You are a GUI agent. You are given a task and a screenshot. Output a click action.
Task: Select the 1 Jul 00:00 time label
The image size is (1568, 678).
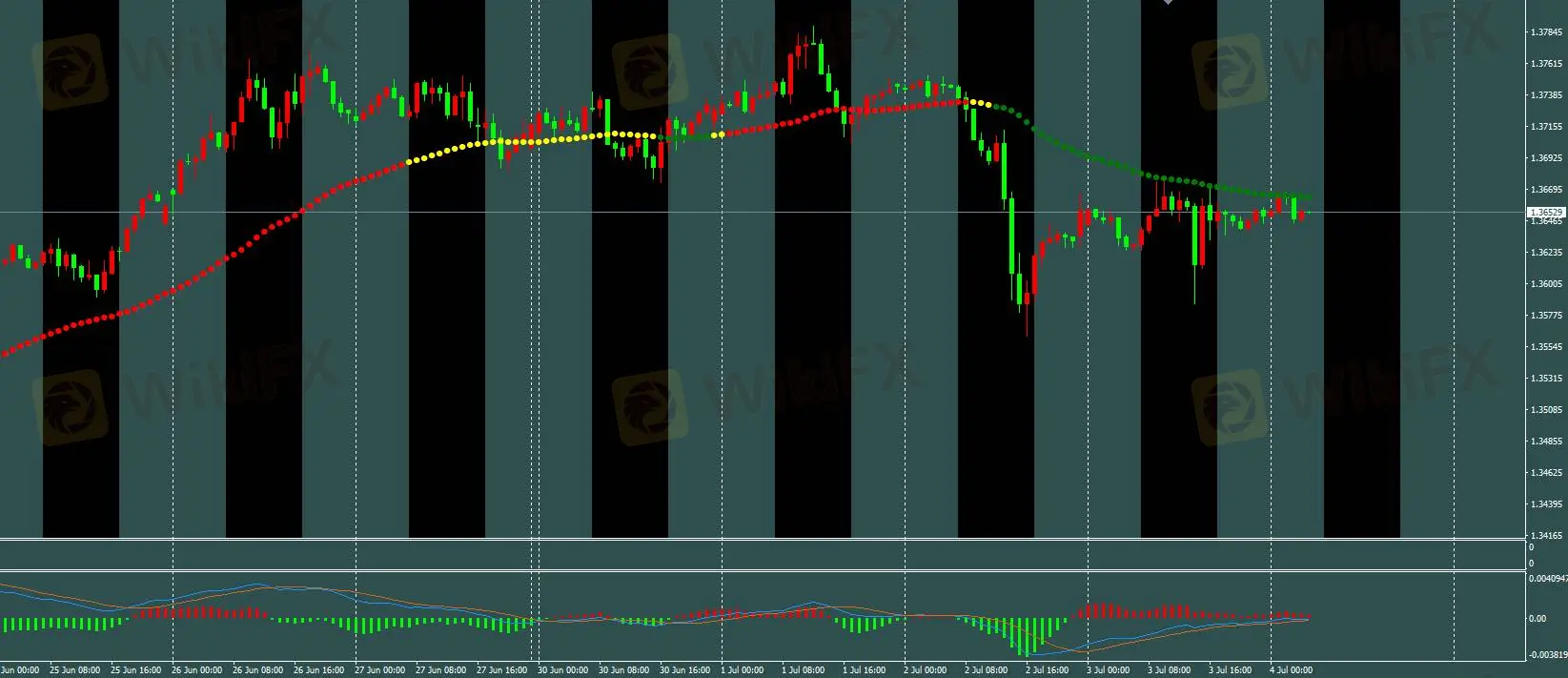pyautogui.click(x=742, y=670)
